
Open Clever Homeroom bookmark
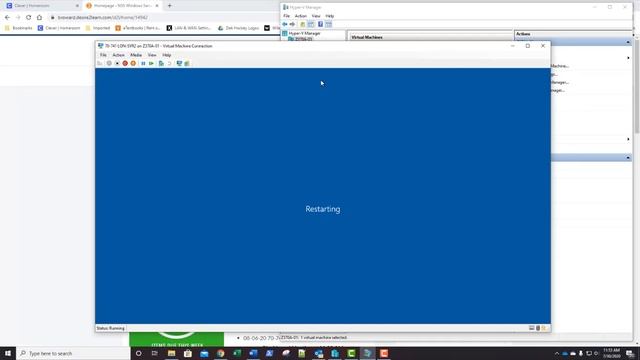tap(59, 28)
